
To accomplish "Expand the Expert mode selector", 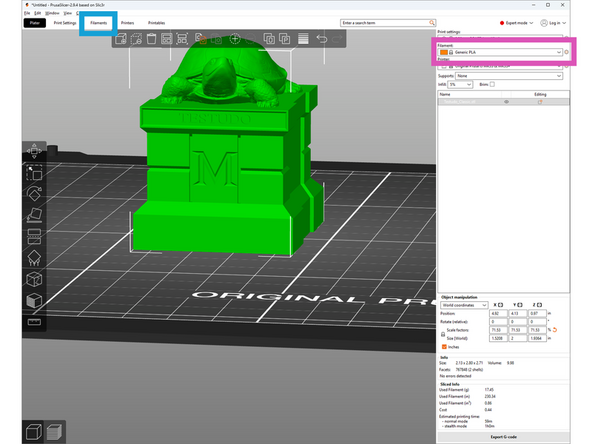I will click(516, 23).
